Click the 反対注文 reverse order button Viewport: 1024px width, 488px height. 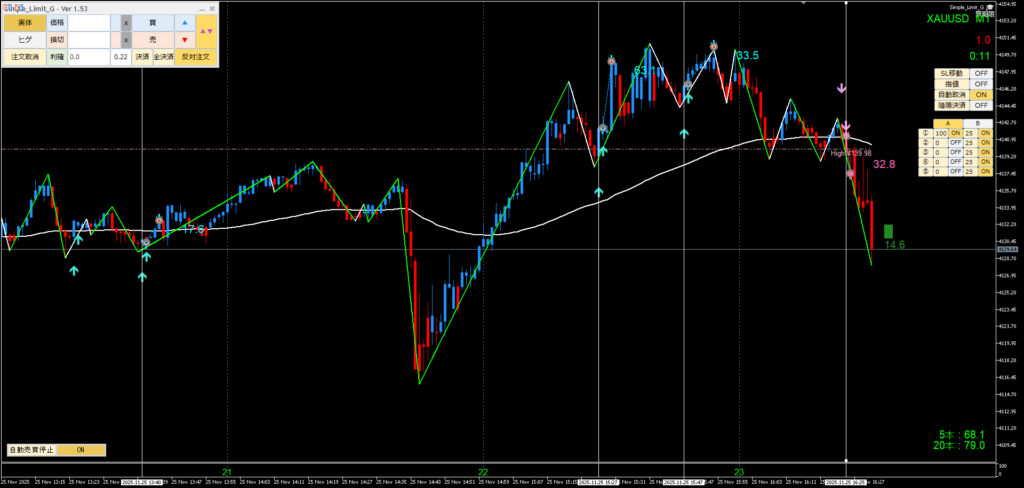pyautogui.click(x=196, y=58)
